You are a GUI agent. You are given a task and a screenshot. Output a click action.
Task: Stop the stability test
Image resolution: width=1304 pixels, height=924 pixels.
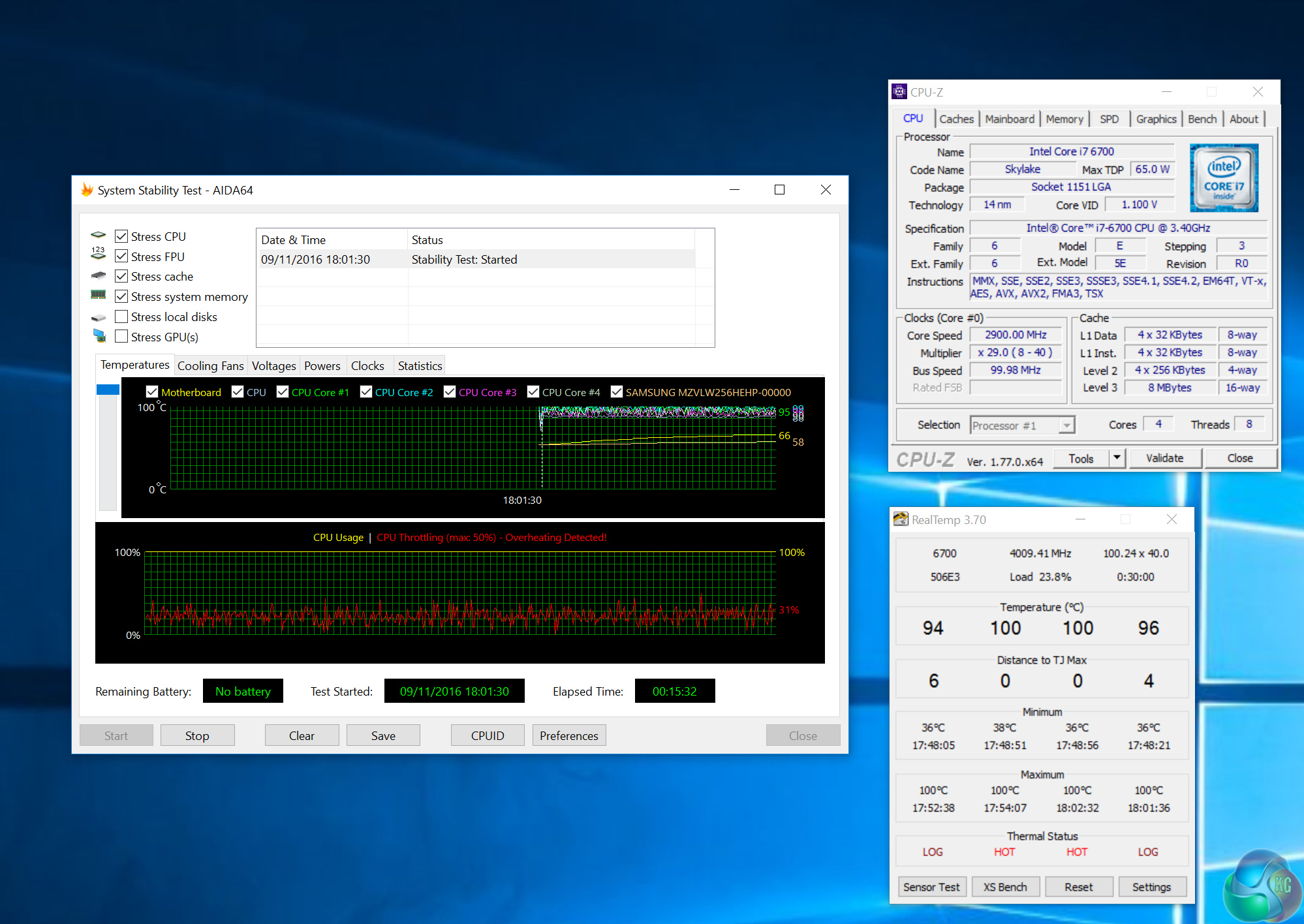tap(196, 735)
